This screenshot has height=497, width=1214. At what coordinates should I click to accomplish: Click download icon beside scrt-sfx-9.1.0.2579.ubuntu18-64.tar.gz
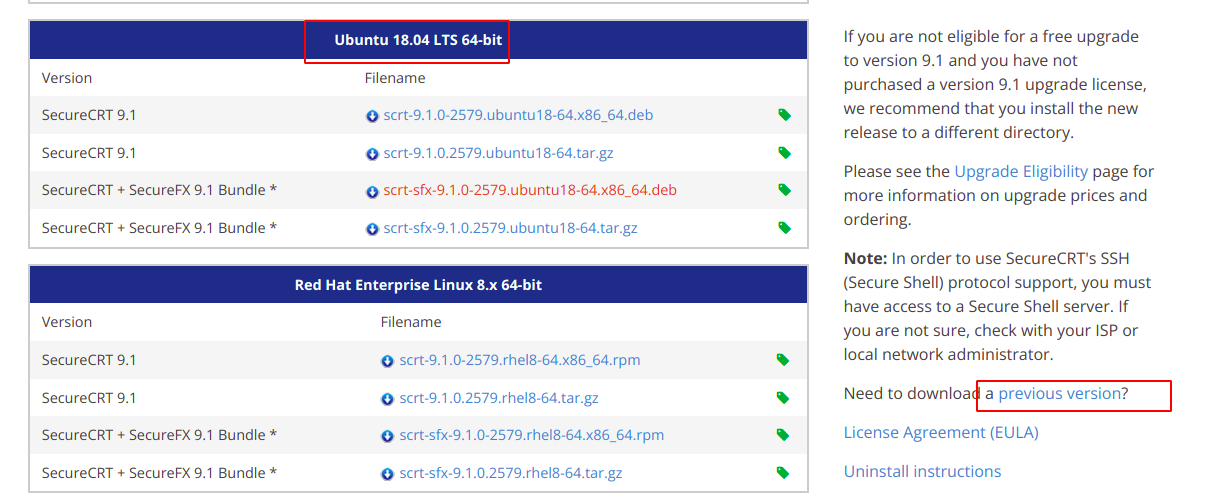pyautogui.click(x=373, y=229)
